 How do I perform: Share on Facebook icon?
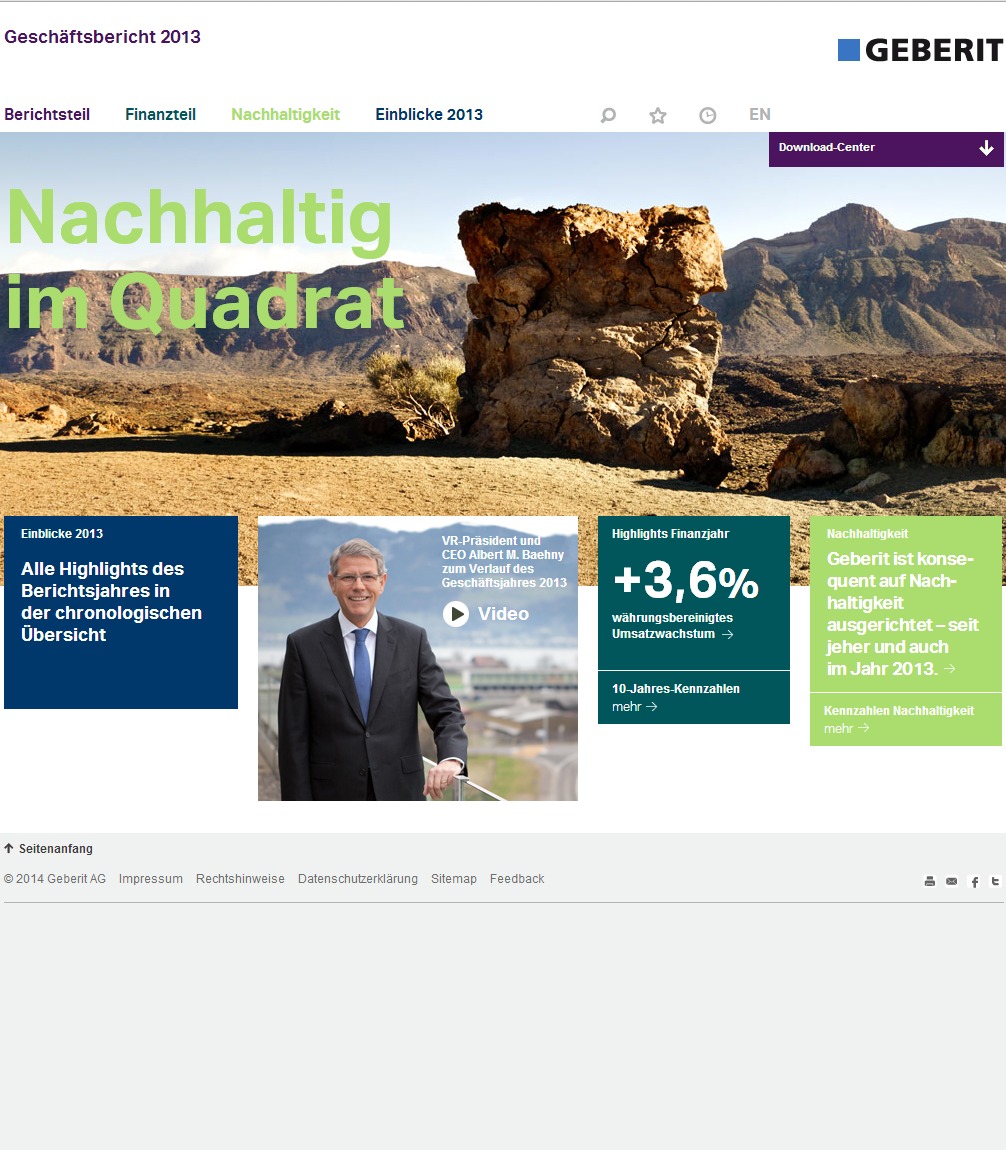[975, 882]
